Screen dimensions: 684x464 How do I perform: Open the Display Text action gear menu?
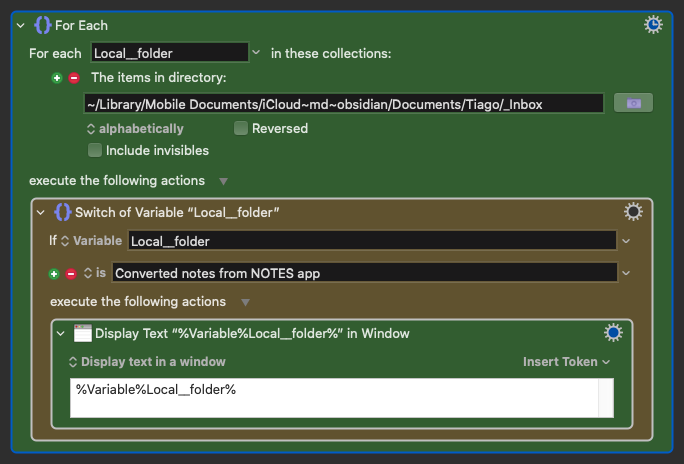pyautogui.click(x=613, y=333)
